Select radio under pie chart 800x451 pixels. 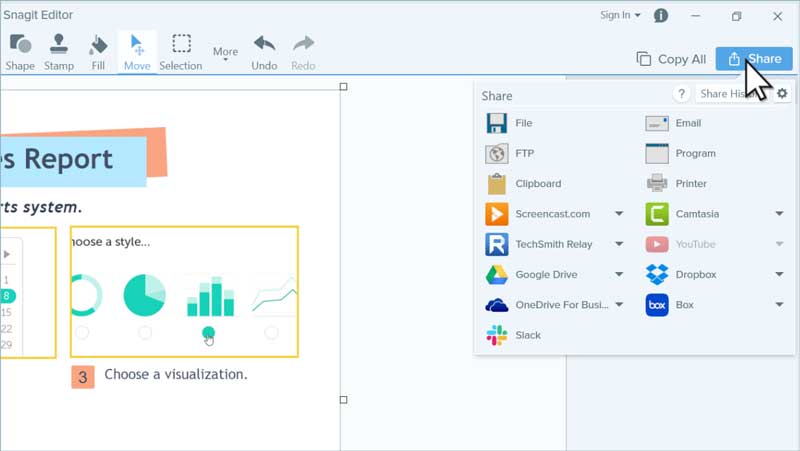click(145, 333)
